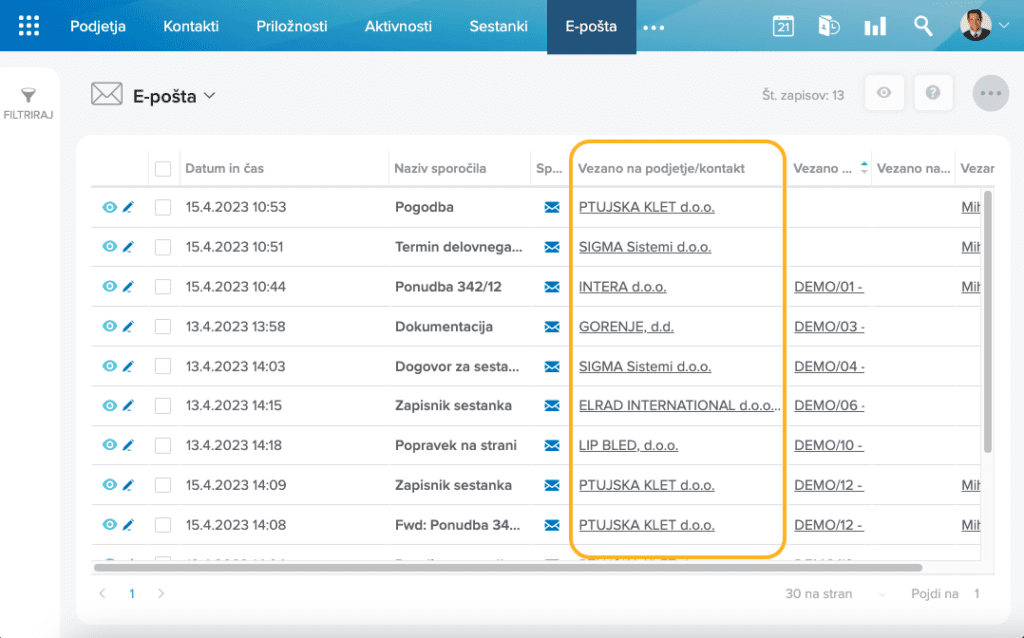Edit Dogovor za sesta... row pencil
Screen dimensions: 1024x638
128,366
